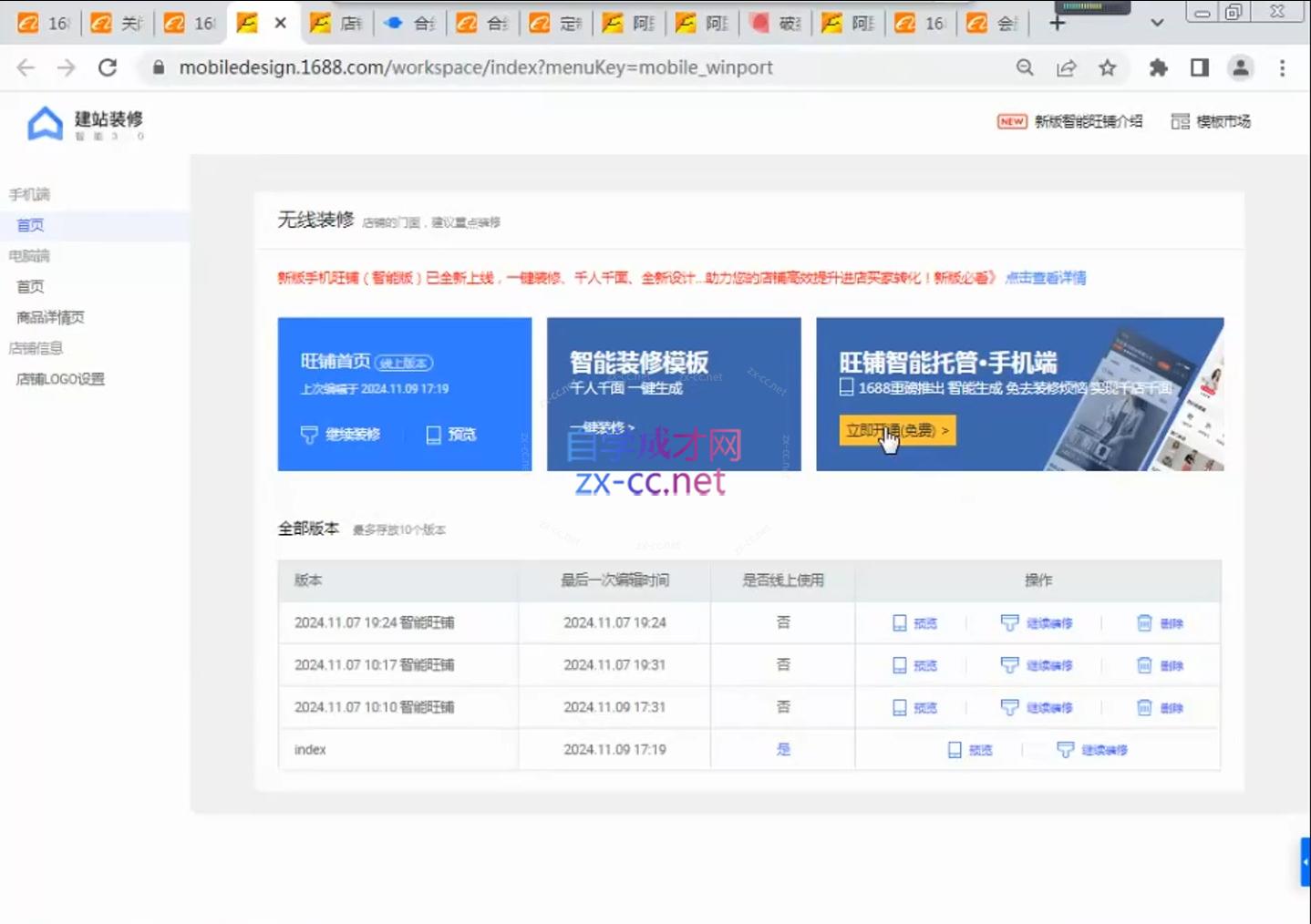Open 商品详情页 in sidebar
Image resolution: width=1311 pixels, height=924 pixels.
click(x=50, y=317)
